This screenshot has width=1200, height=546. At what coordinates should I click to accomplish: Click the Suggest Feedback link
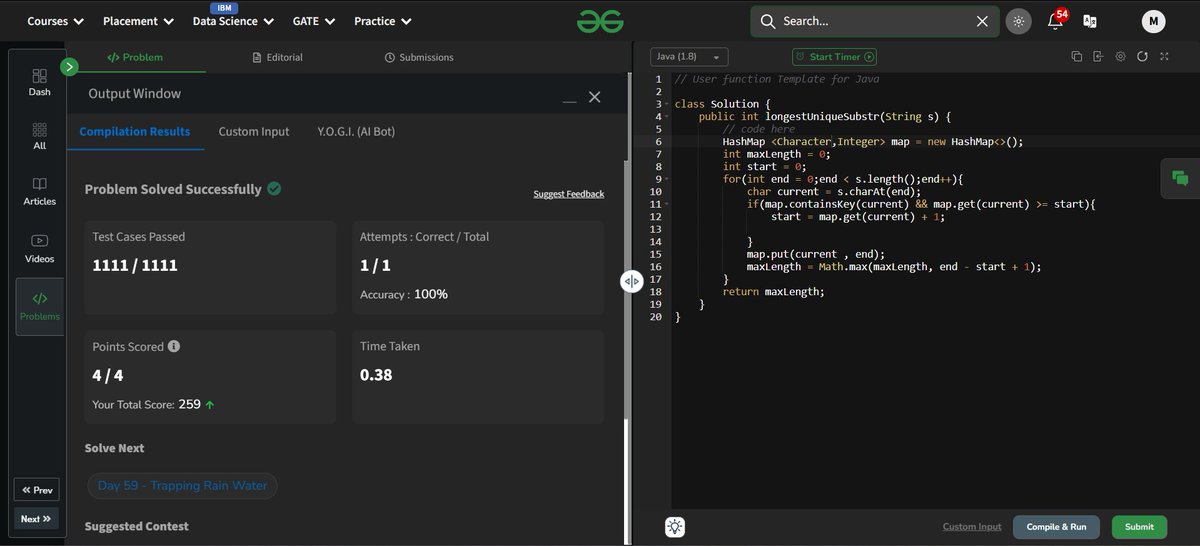pyautogui.click(x=569, y=194)
